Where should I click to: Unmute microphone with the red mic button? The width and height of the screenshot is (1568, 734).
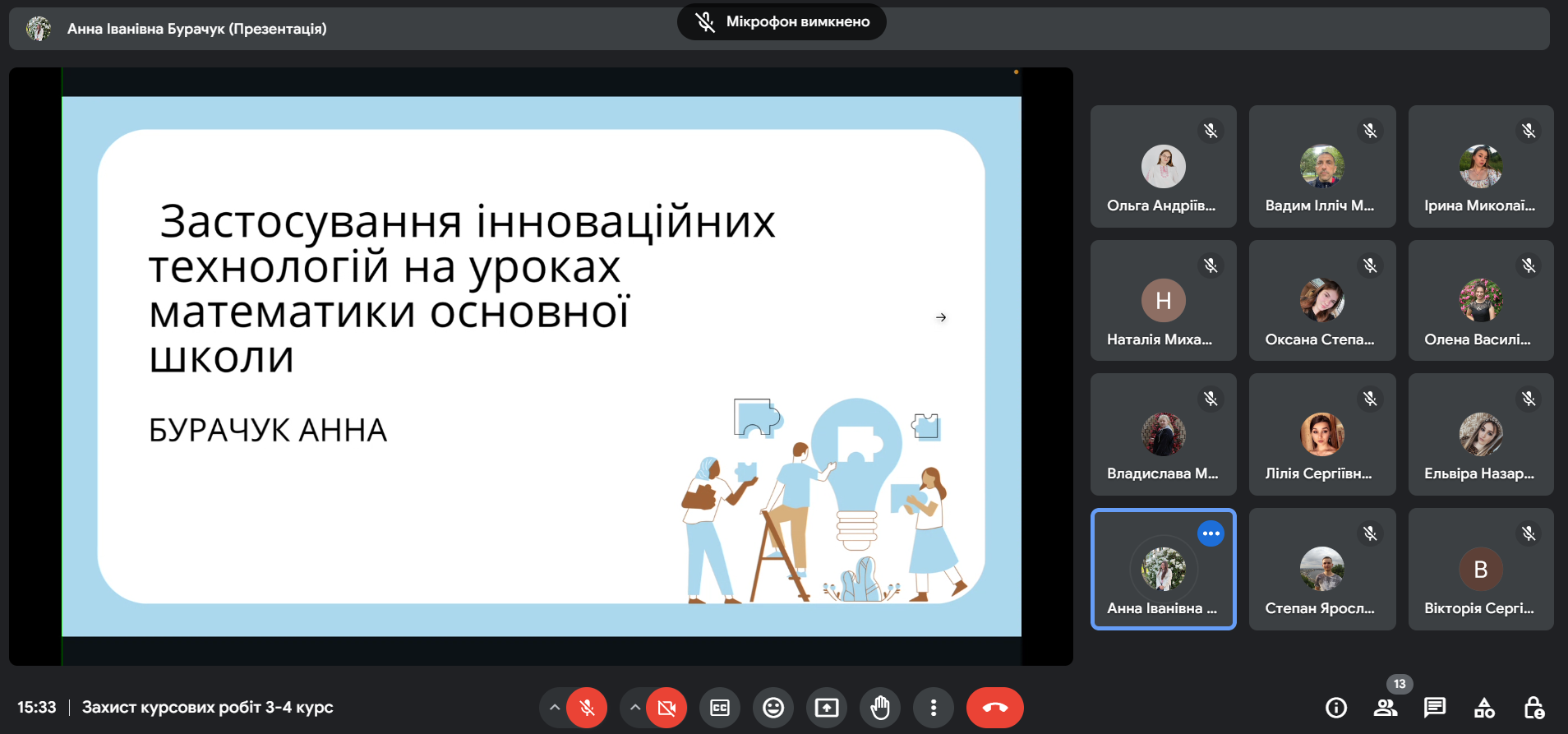point(587,708)
